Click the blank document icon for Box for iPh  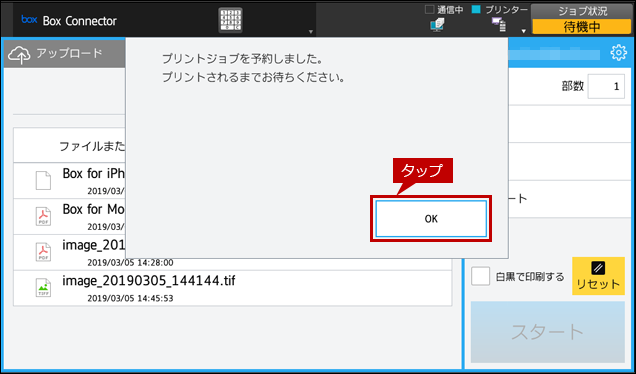pyautogui.click(x=43, y=181)
